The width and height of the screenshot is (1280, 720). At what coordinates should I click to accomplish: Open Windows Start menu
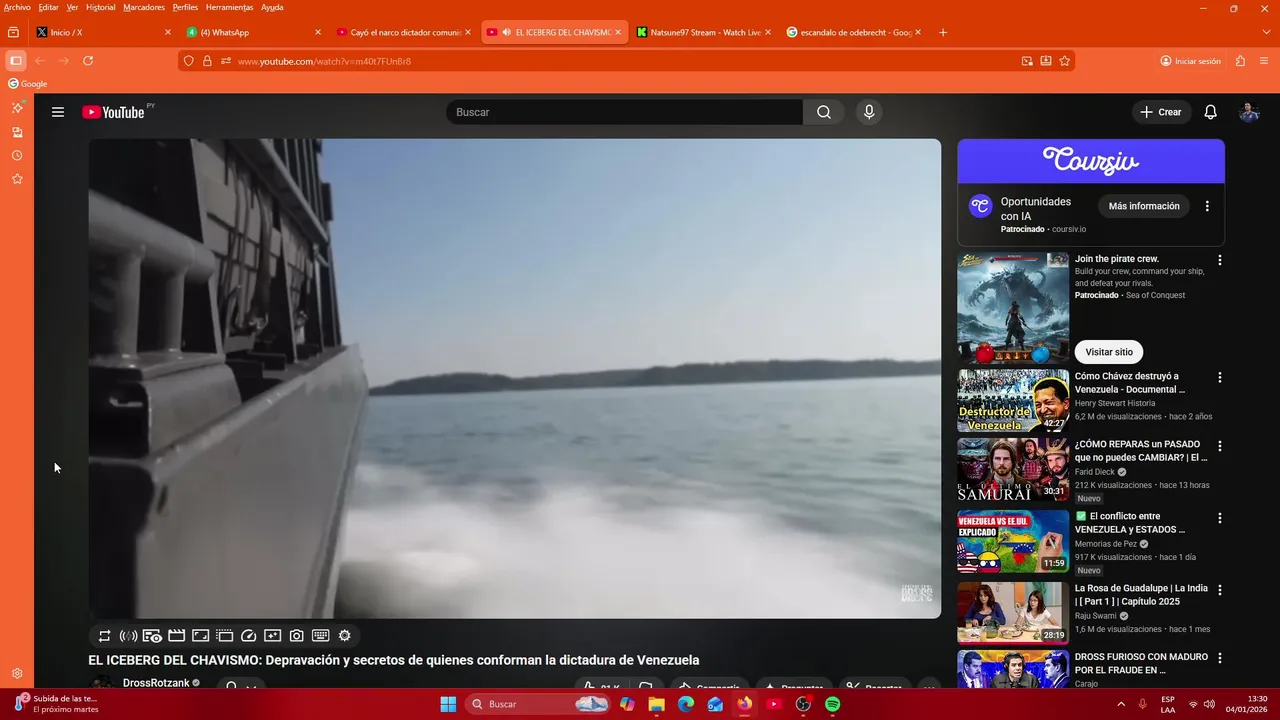coord(448,704)
